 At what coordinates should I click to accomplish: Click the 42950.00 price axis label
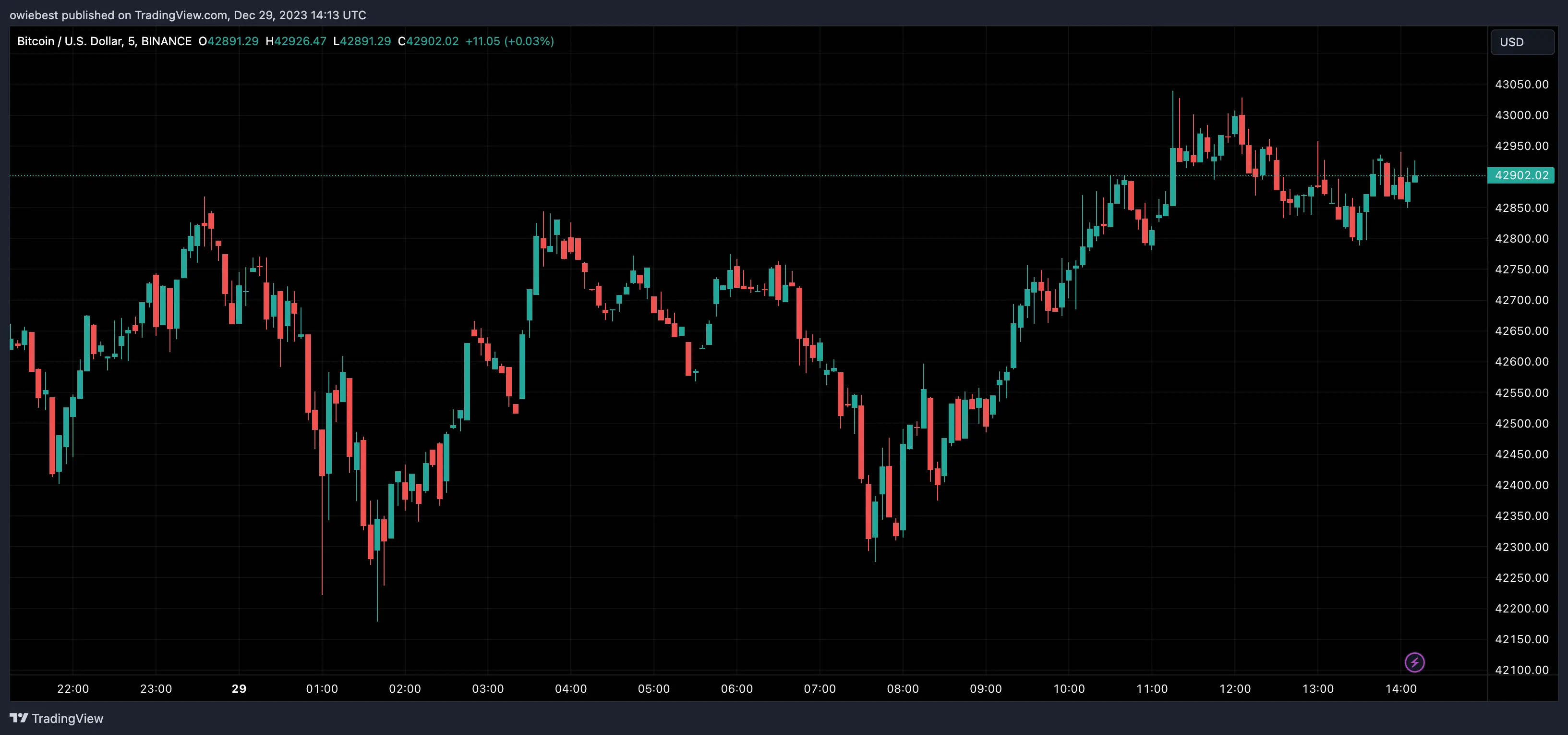pyautogui.click(x=1522, y=146)
